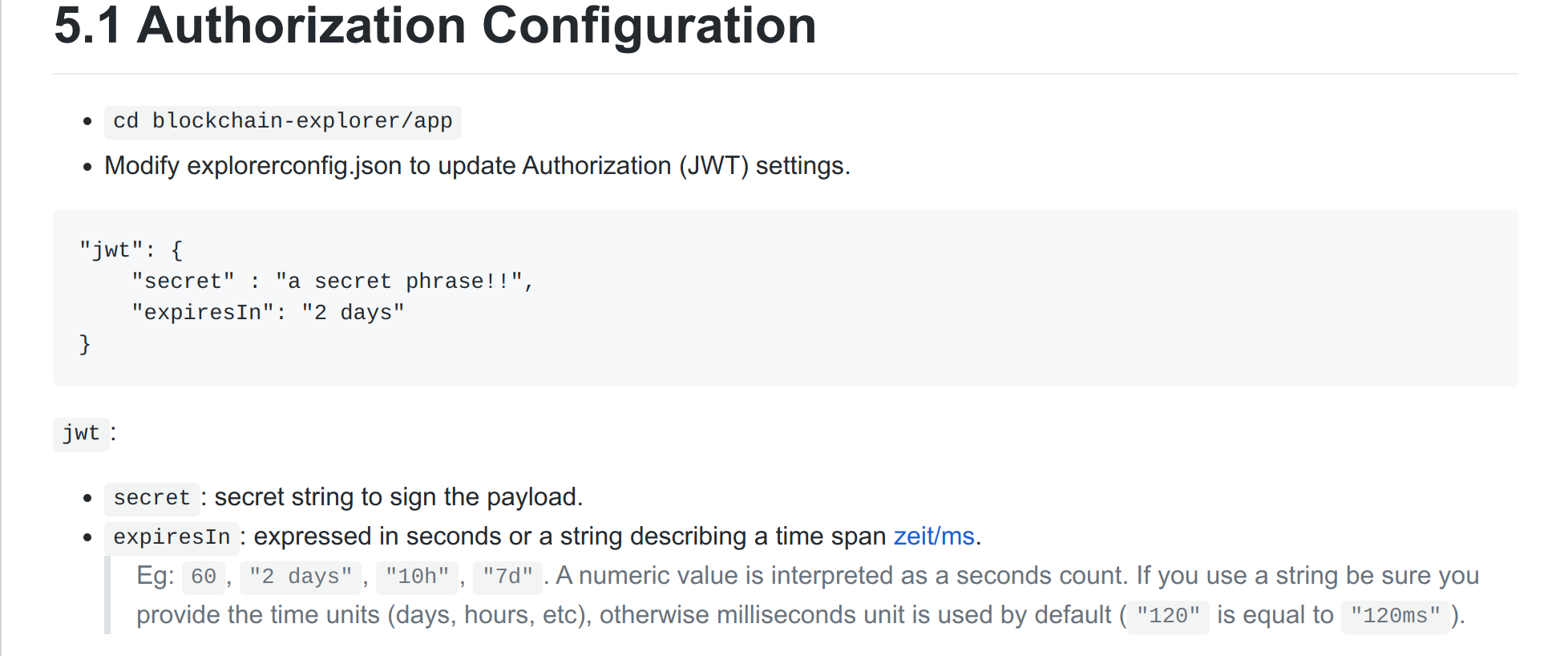Click the cd blockchain-explorer/app command
This screenshot has height=656, width=1568.
point(282,121)
